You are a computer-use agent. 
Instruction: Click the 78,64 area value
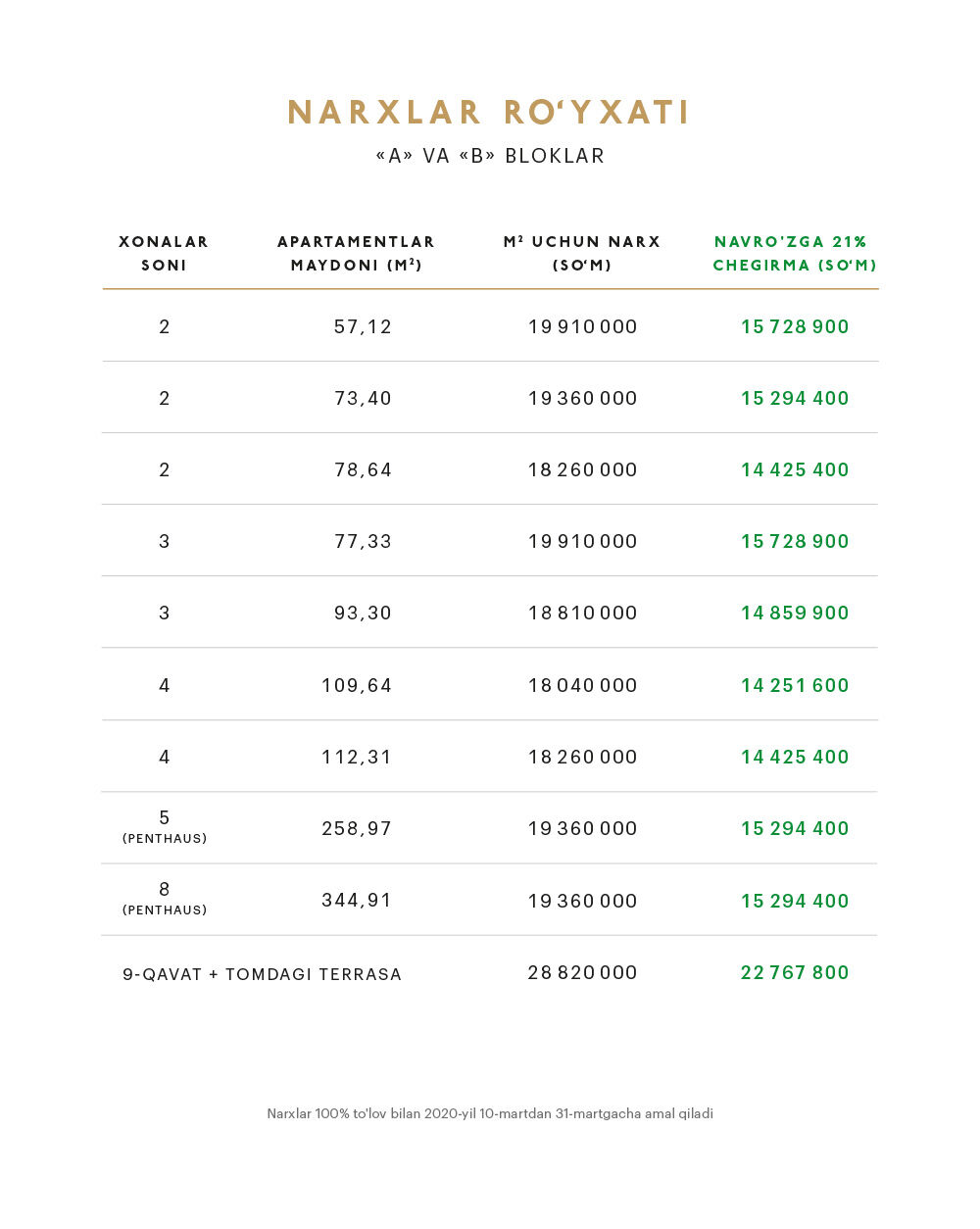[363, 469]
